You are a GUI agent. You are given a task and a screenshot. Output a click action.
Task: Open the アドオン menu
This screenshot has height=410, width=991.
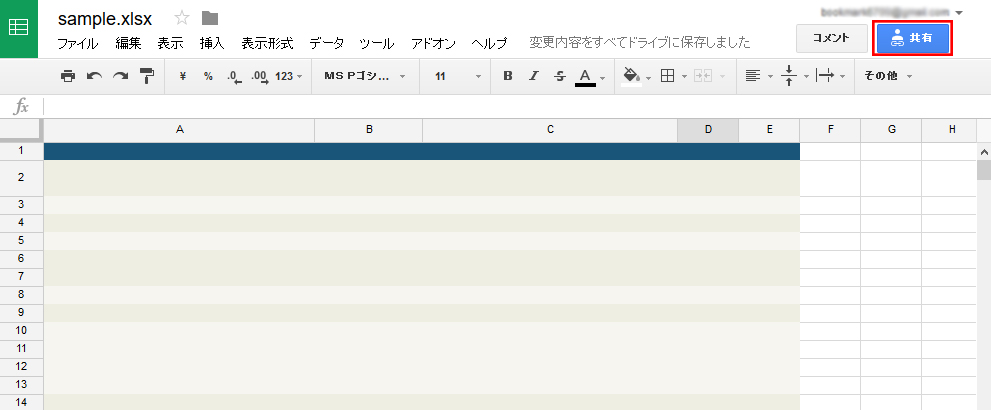click(433, 44)
